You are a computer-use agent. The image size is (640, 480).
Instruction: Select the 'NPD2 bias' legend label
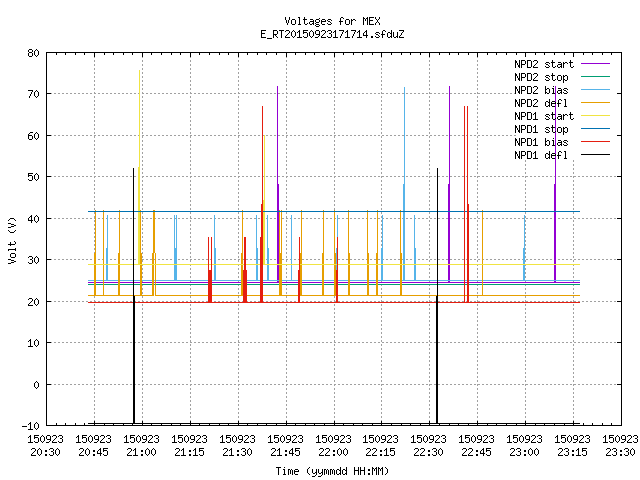[541, 90]
